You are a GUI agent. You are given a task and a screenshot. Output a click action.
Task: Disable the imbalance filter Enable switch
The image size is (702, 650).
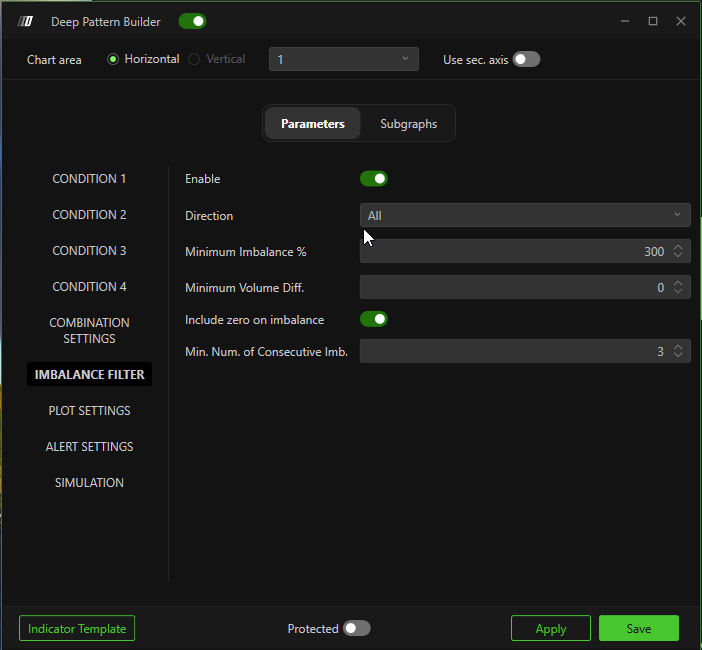point(374,179)
